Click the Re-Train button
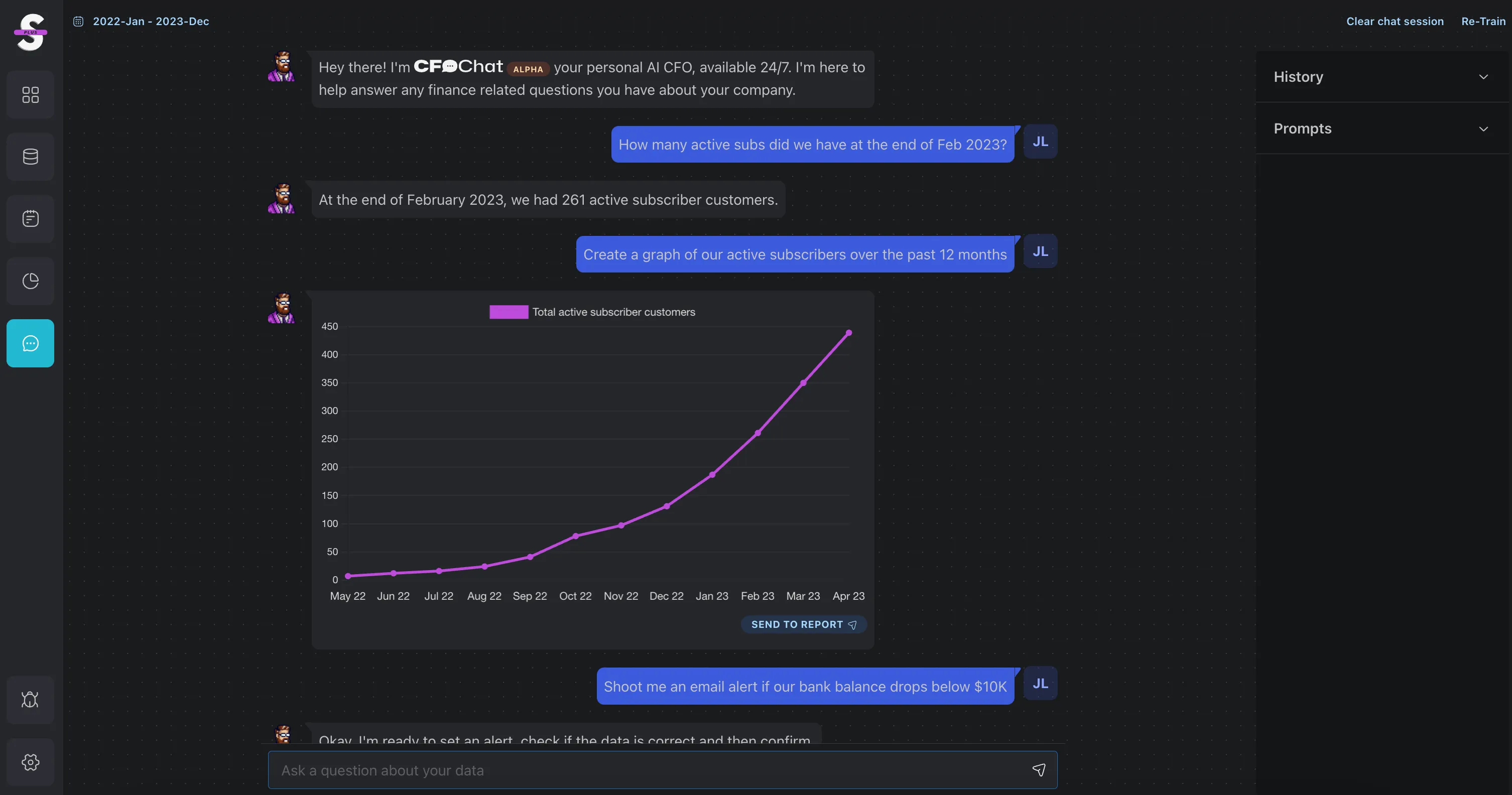1512x795 pixels. pyautogui.click(x=1483, y=21)
